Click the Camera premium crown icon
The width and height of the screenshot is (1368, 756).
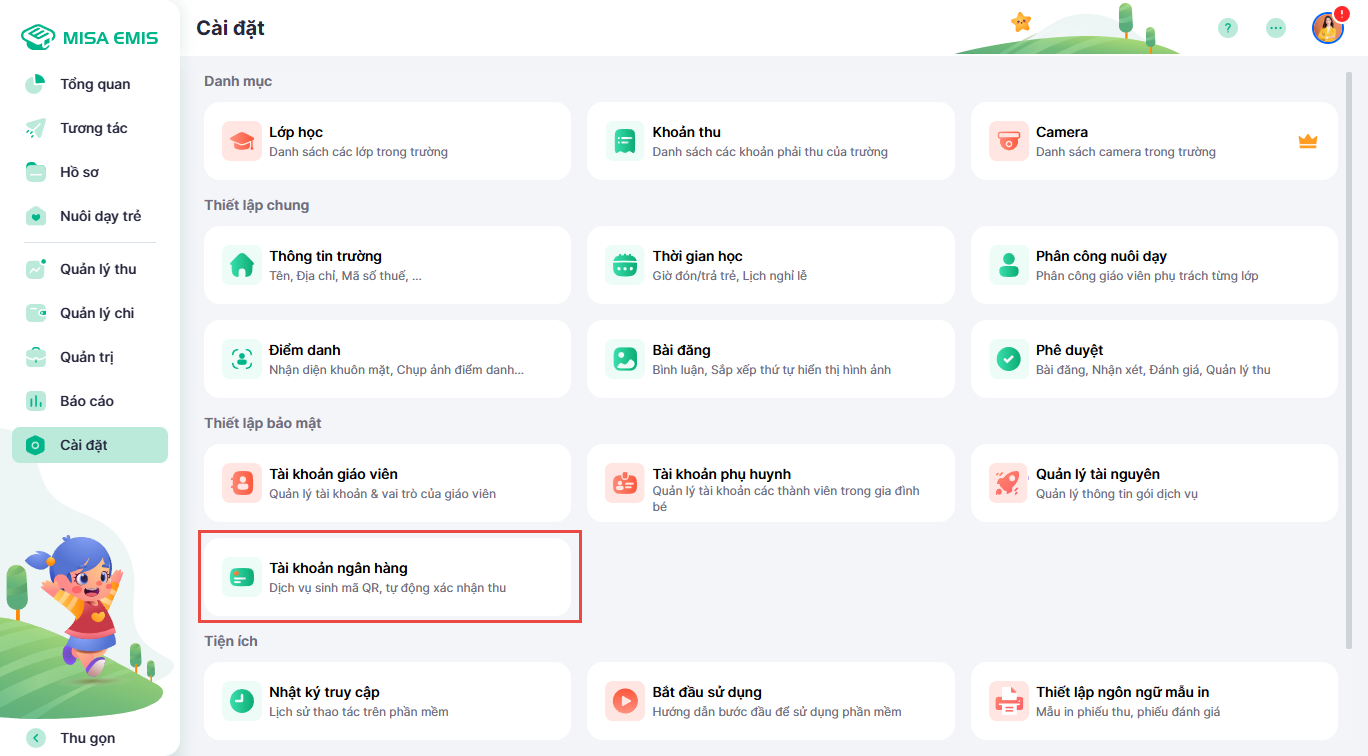pos(1307,142)
